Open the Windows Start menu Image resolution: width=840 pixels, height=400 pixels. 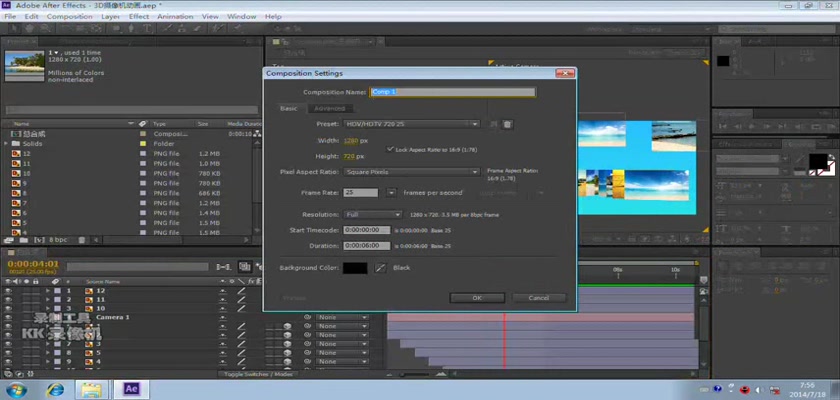pyautogui.click(x=16, y=389)
